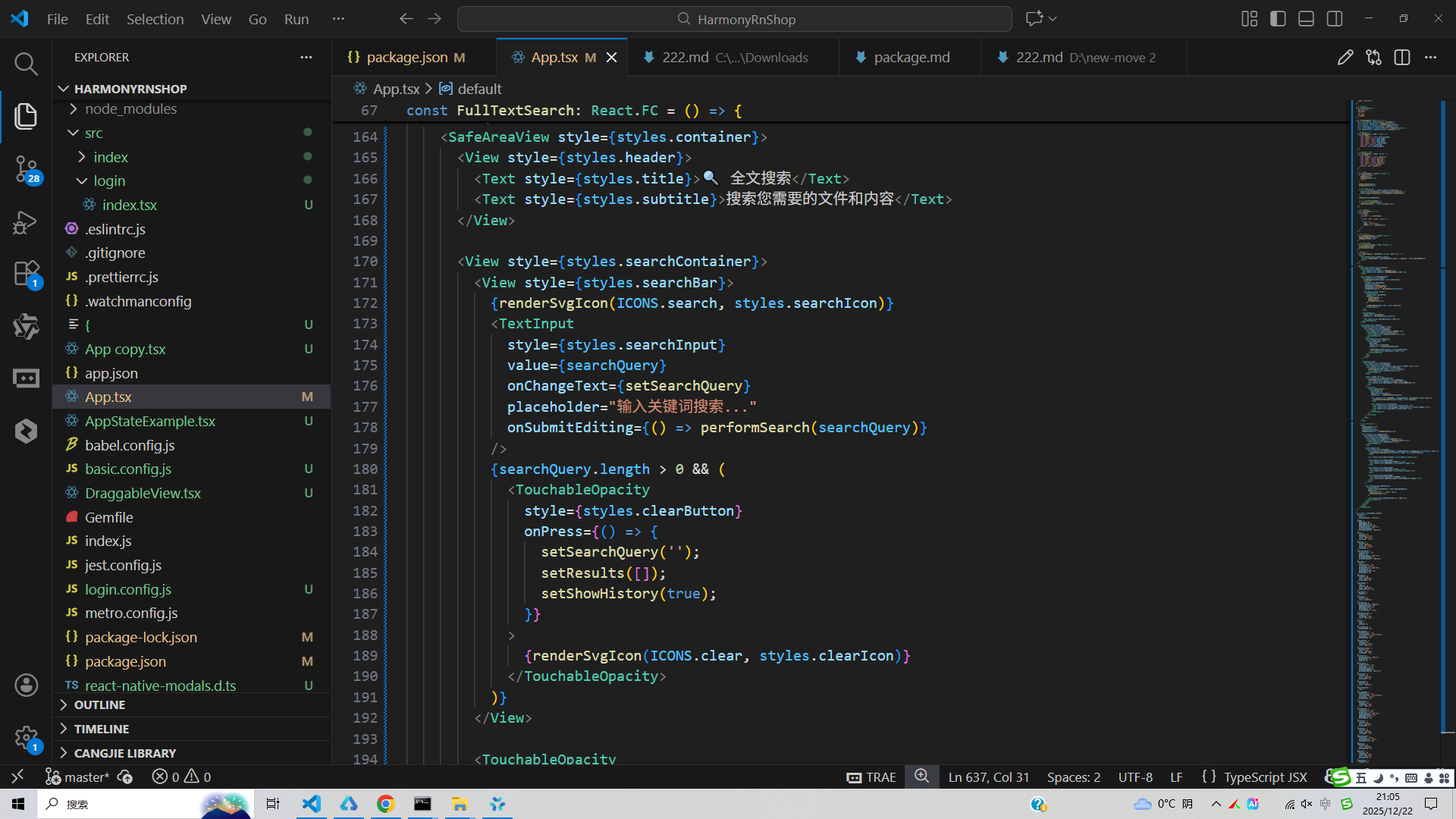Open Source Control view with 28 changes
Screen dimensions: 1456x819
26,168
